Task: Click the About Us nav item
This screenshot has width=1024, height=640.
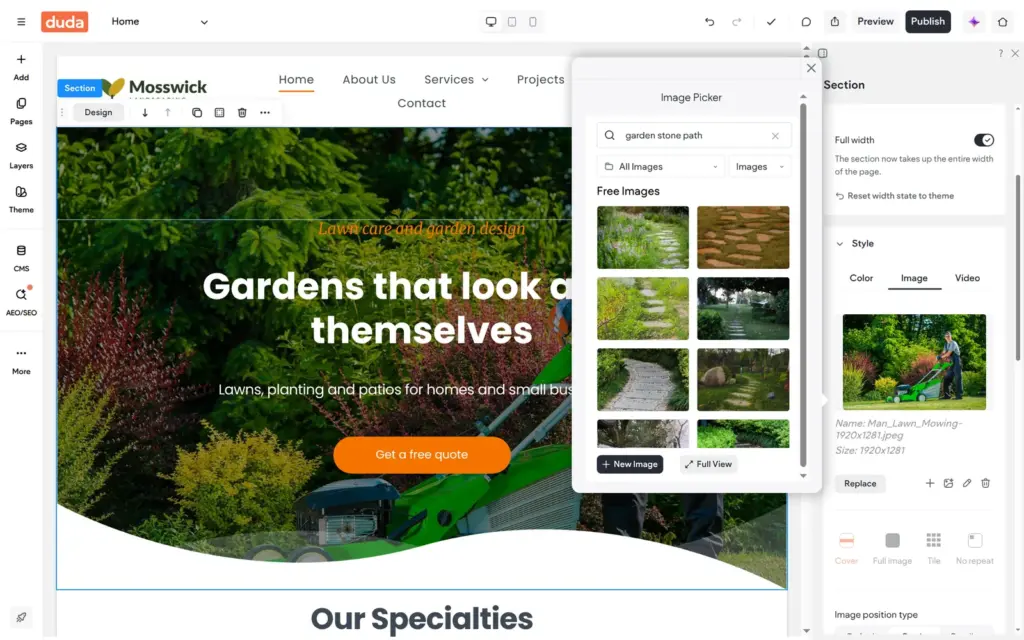Action: 369,80
